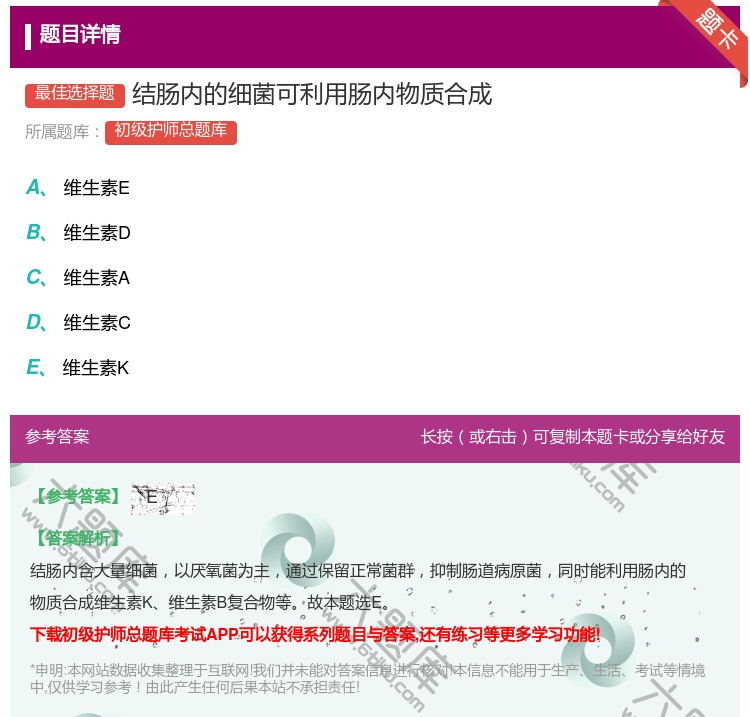Open the 初级护师总题库 question bank tag
The image size is (750, 717).
point(171,132)
